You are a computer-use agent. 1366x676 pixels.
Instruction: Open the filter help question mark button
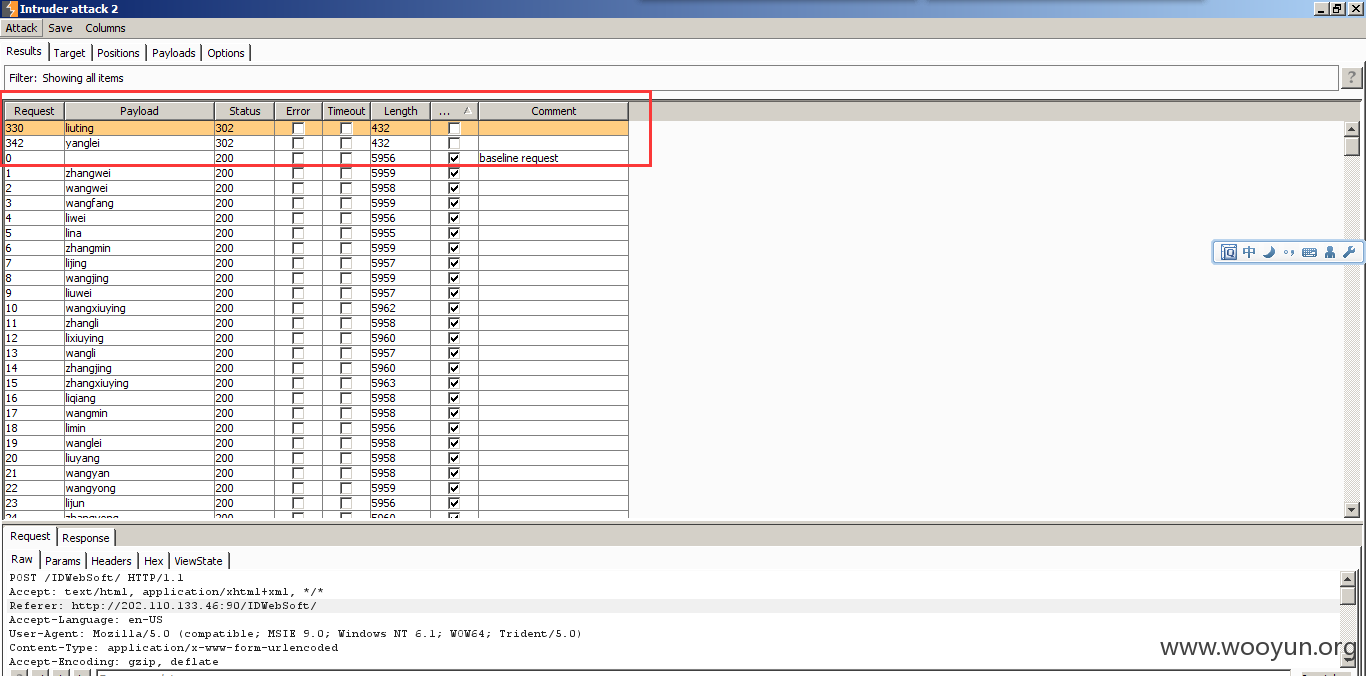point(1351,78)
